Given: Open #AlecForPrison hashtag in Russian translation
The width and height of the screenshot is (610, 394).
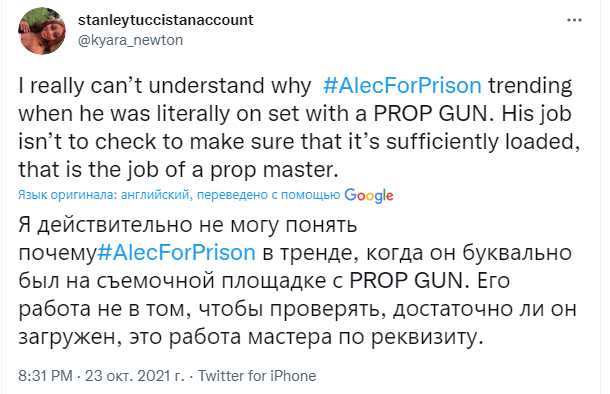Looking at the screenshot, I should [x=176, y=252].
